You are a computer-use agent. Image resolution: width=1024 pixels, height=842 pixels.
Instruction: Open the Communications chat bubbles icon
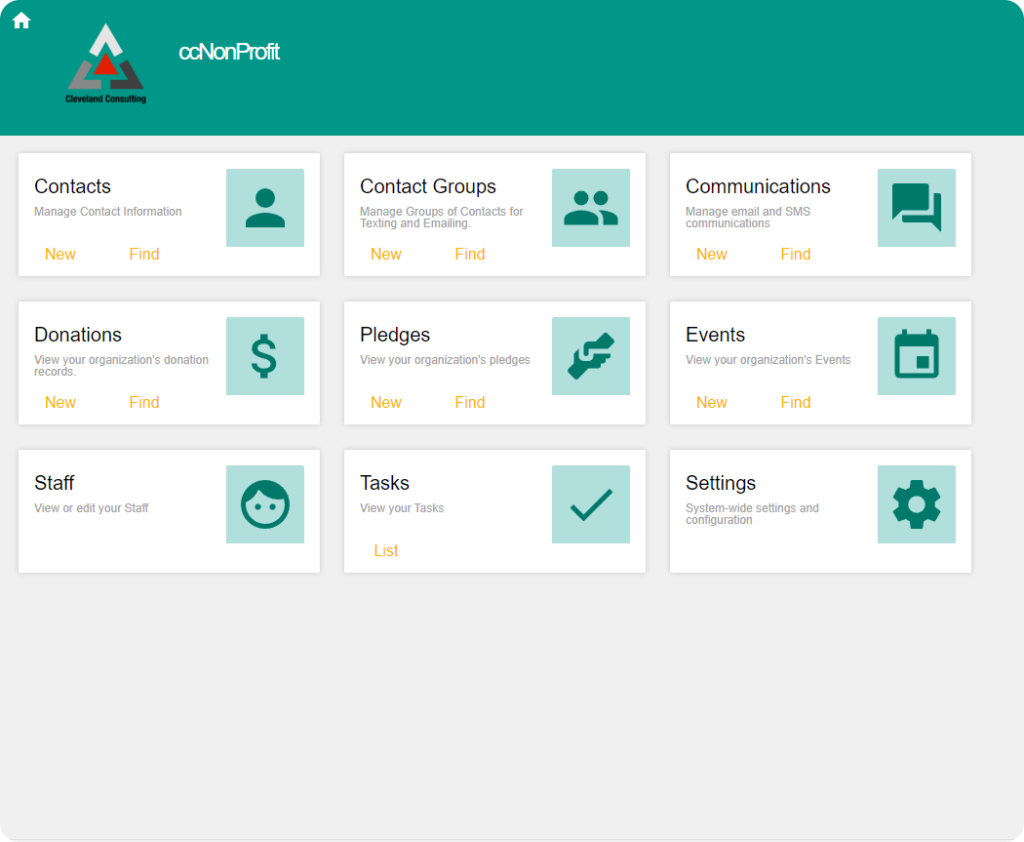916,208
